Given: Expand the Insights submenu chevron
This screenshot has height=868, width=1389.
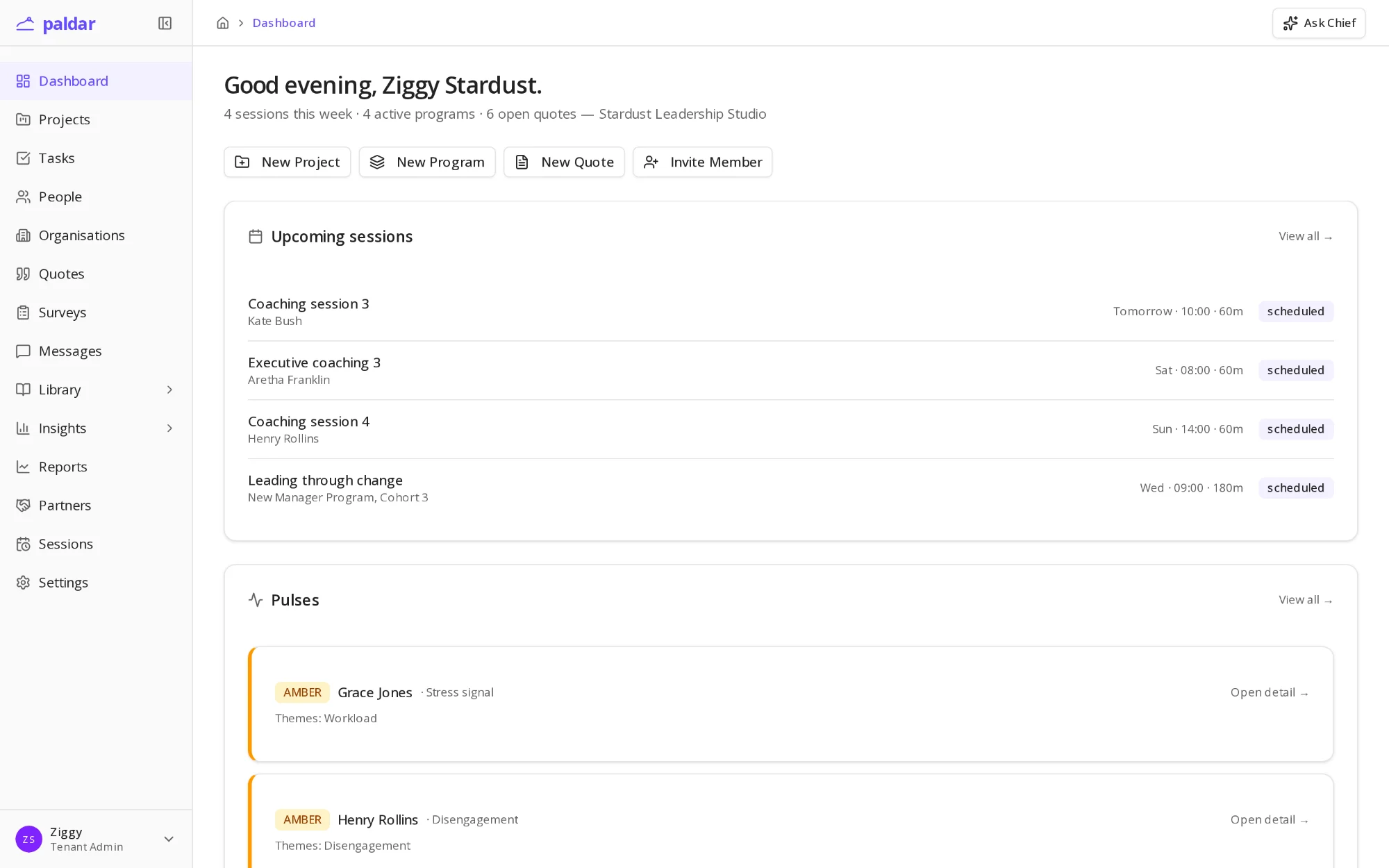Looking at the screenshot, I should tap(169, 428).
